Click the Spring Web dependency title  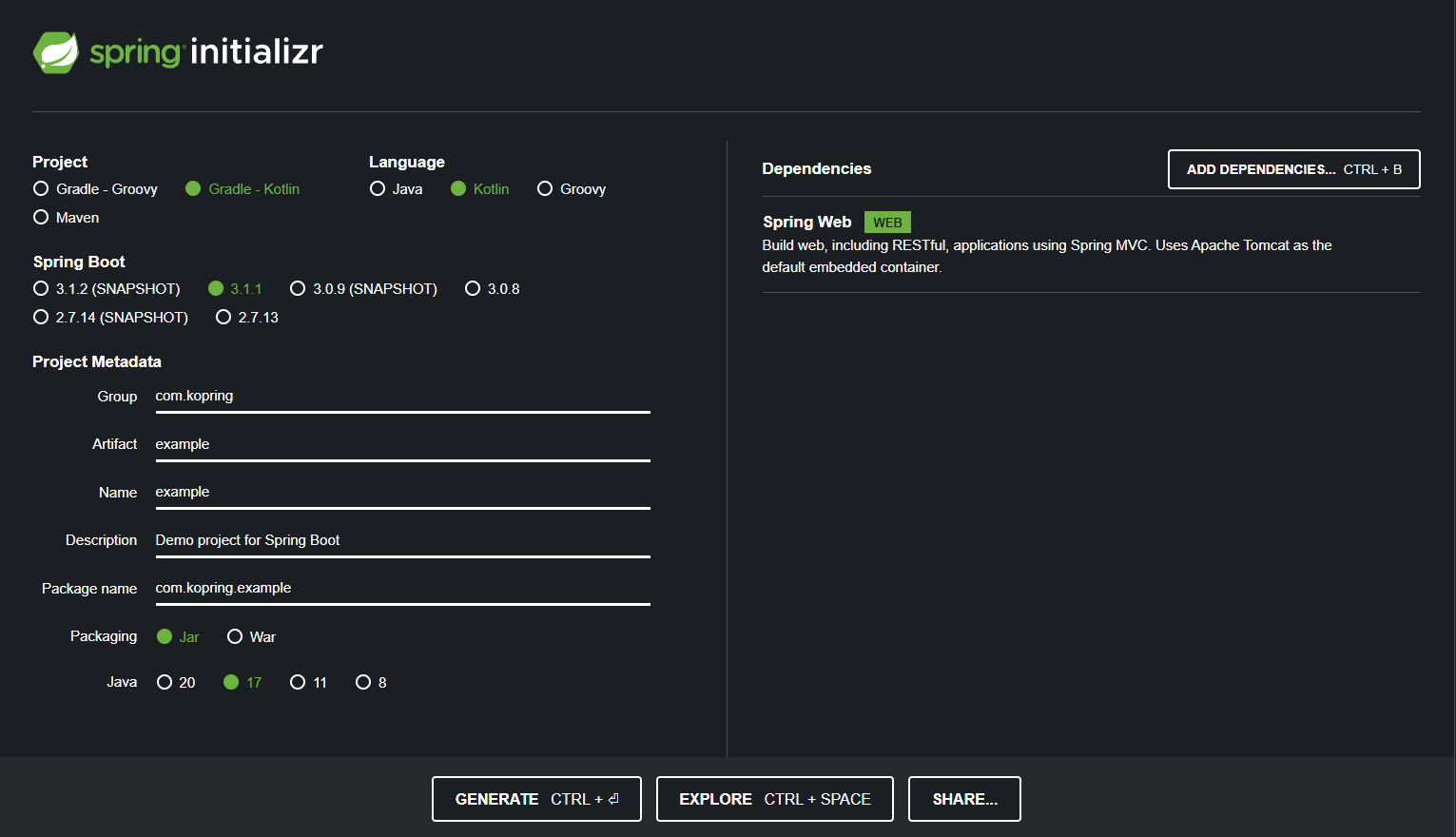click(x=807, y=222)
